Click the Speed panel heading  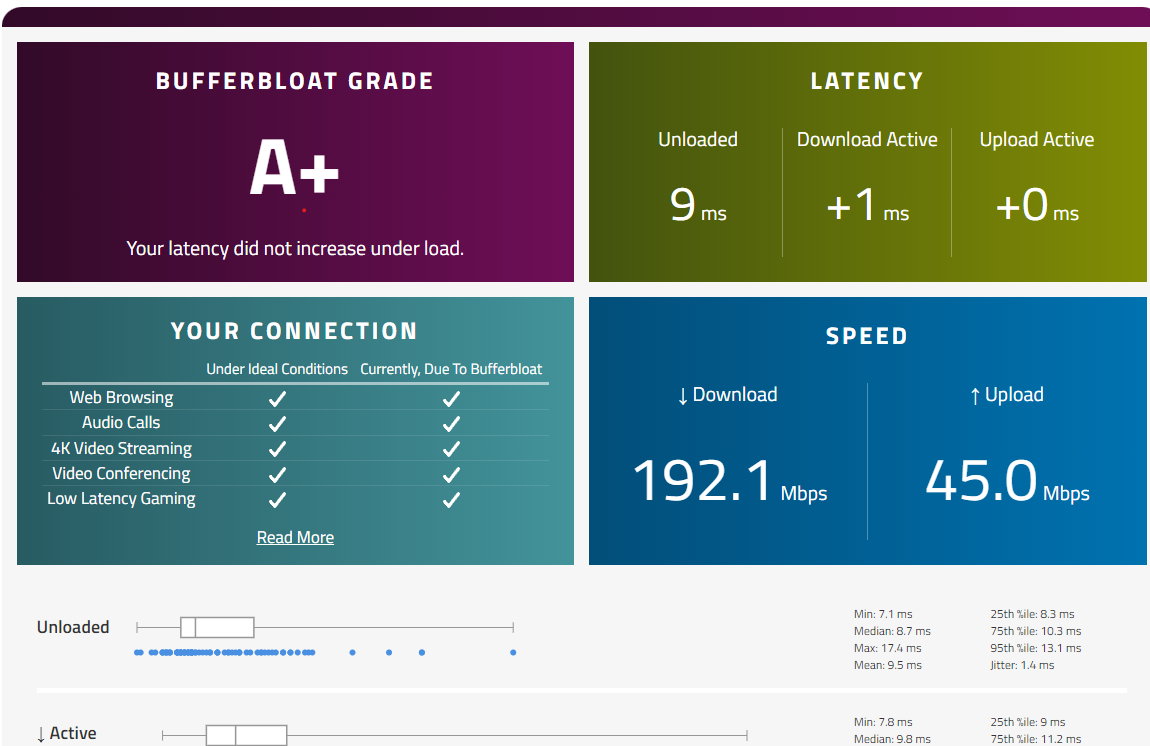[867, 336]
